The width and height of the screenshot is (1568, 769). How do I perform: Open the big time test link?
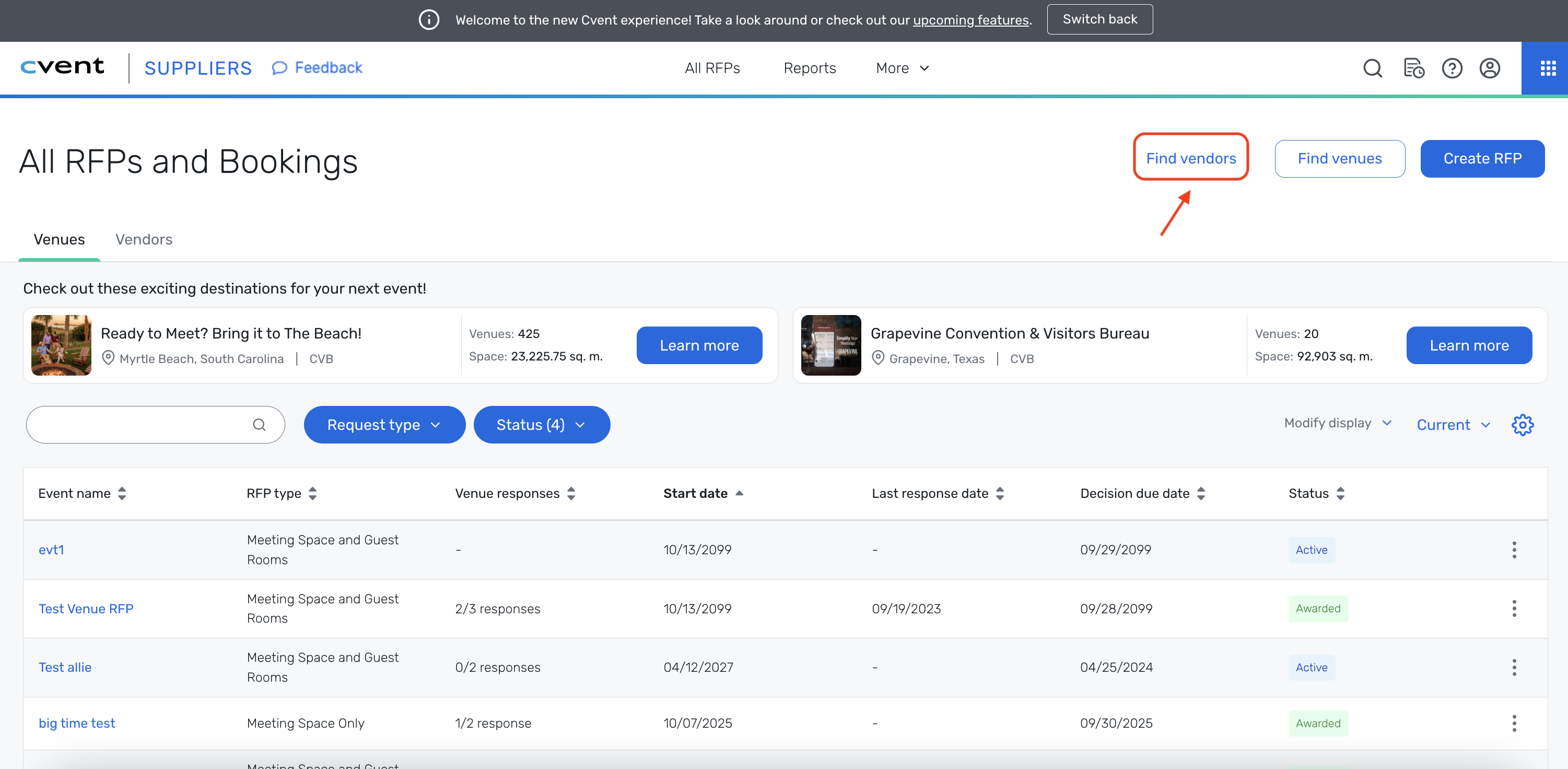[x=77, y=724]
